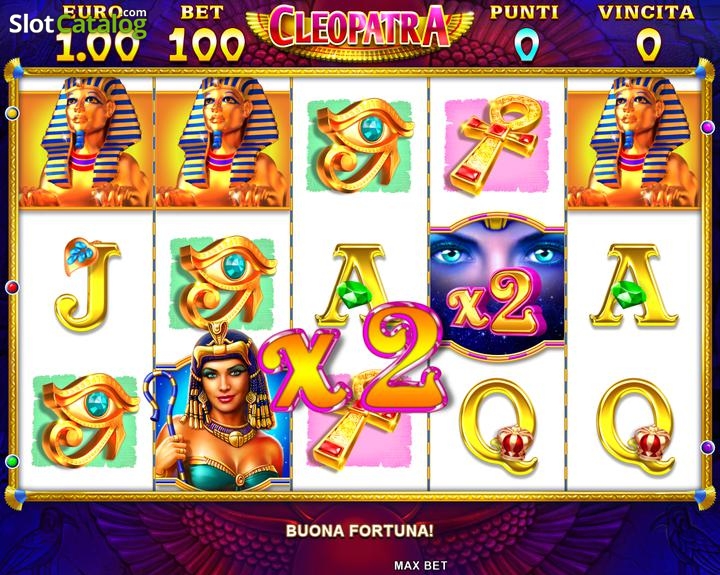Click the Cleopatra game title logo
The image size is (720, 575).
(360, 28)
